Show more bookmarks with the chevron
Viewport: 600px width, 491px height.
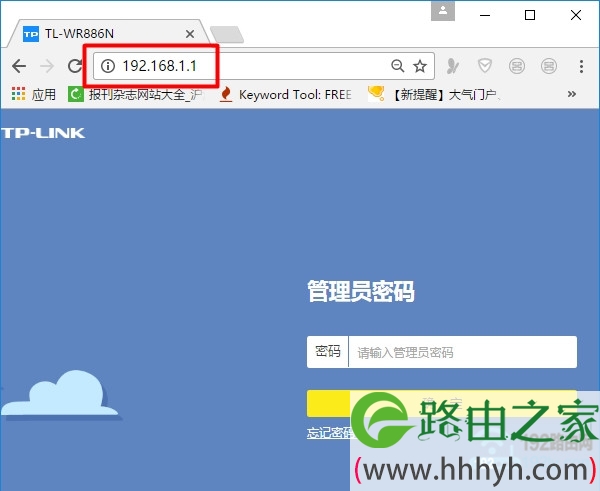[572, 94]
